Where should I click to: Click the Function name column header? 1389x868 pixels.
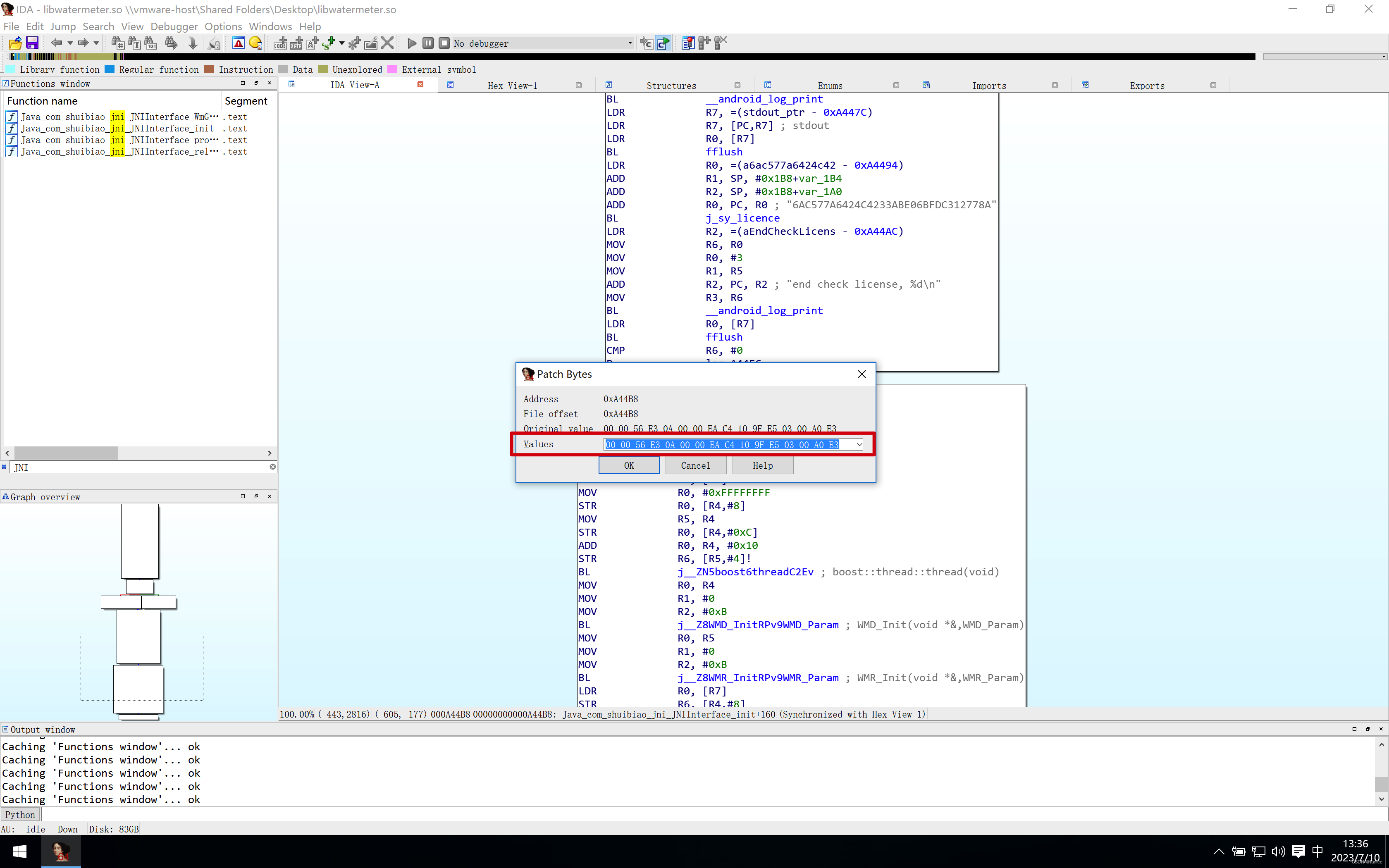[43, 101]
